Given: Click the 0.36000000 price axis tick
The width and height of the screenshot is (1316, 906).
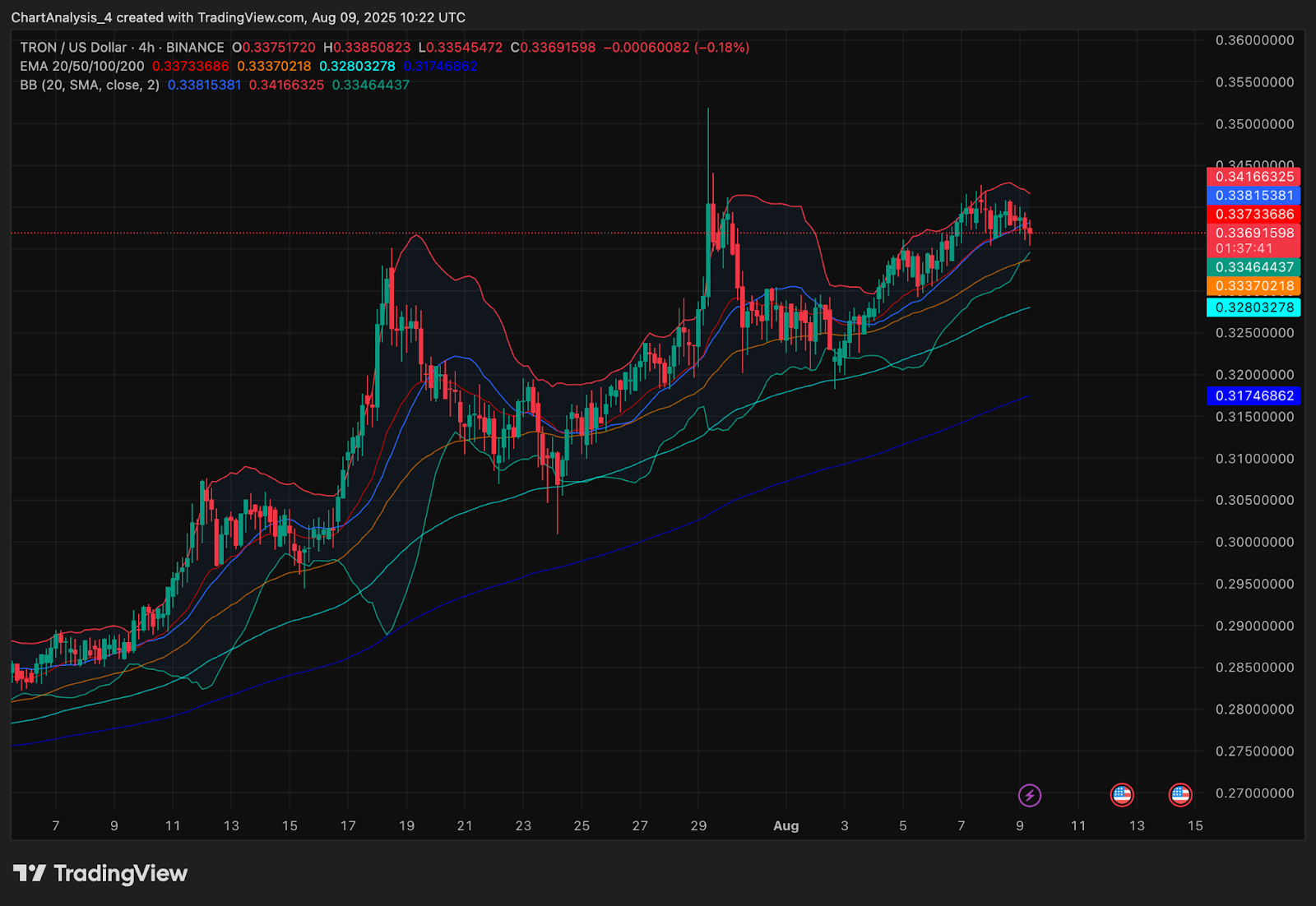Looking at the screenshot, I should [x=1255, y=40].
